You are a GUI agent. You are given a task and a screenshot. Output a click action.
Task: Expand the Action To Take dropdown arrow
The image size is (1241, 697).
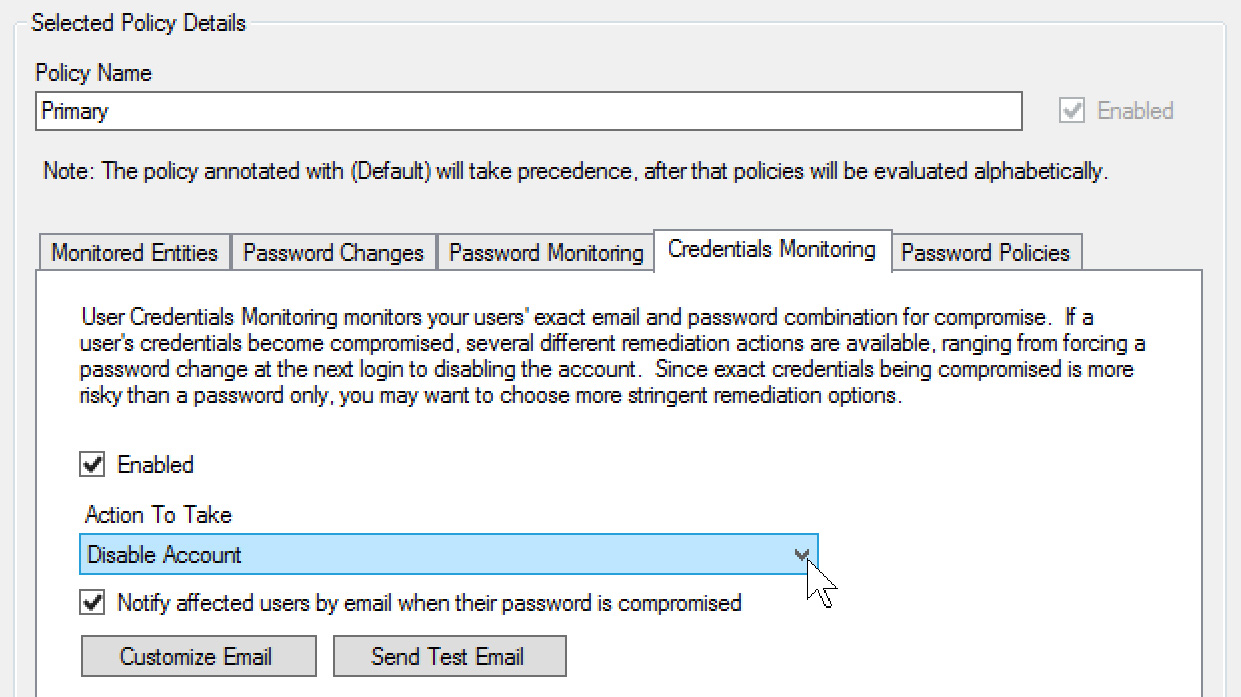pos(801,555)
